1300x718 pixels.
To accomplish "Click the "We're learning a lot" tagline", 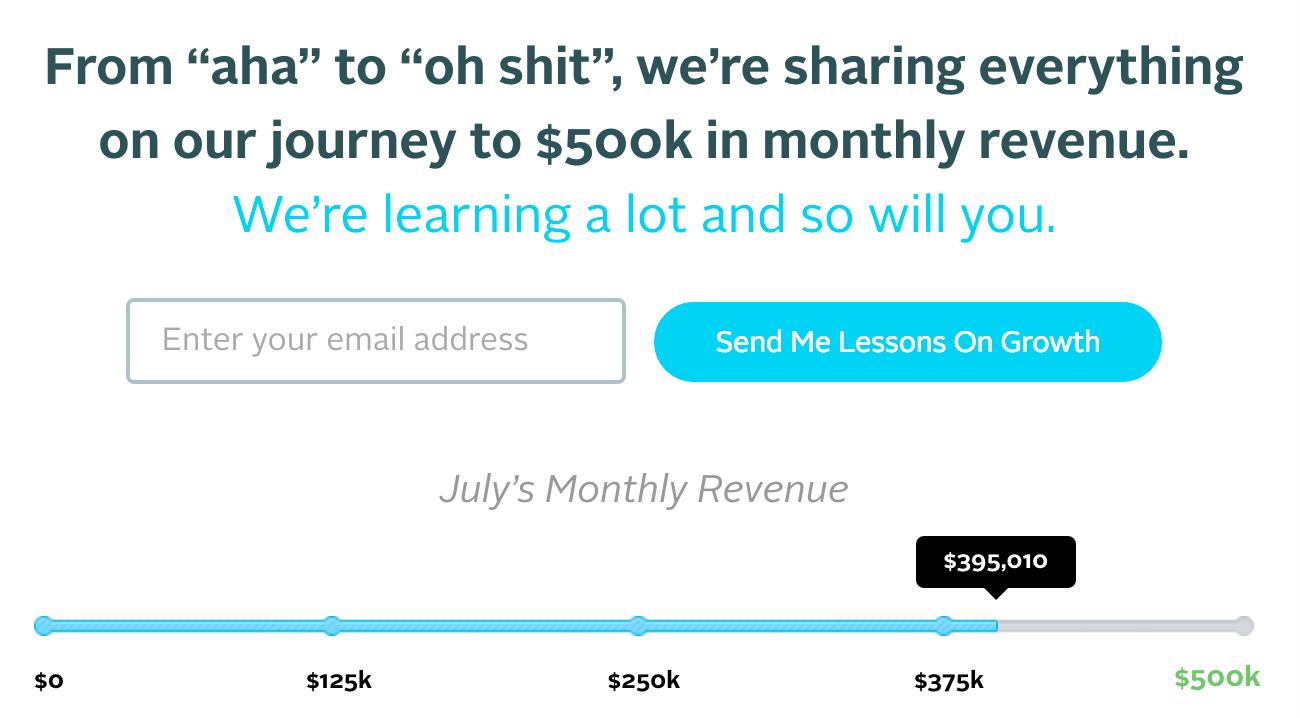I will coord(644,214).
